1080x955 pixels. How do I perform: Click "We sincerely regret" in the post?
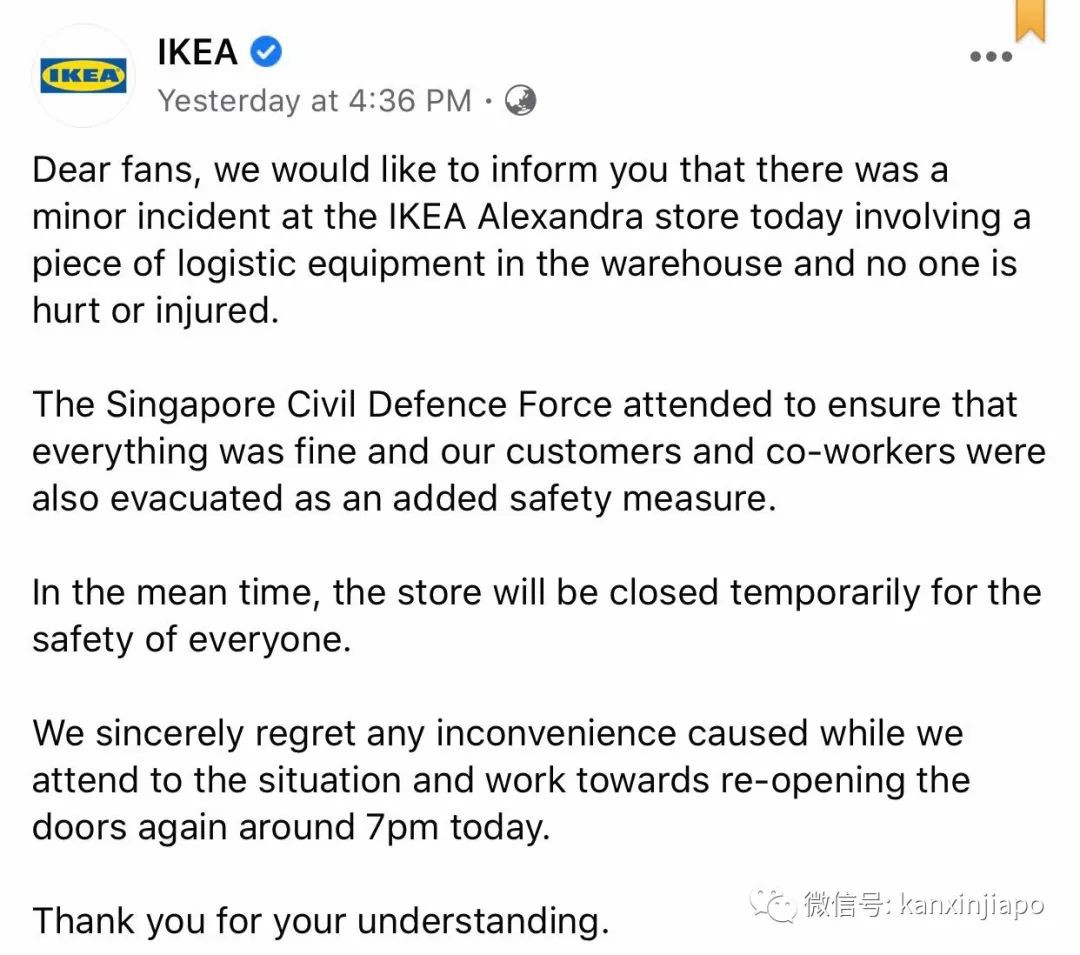tap(194, 733)
